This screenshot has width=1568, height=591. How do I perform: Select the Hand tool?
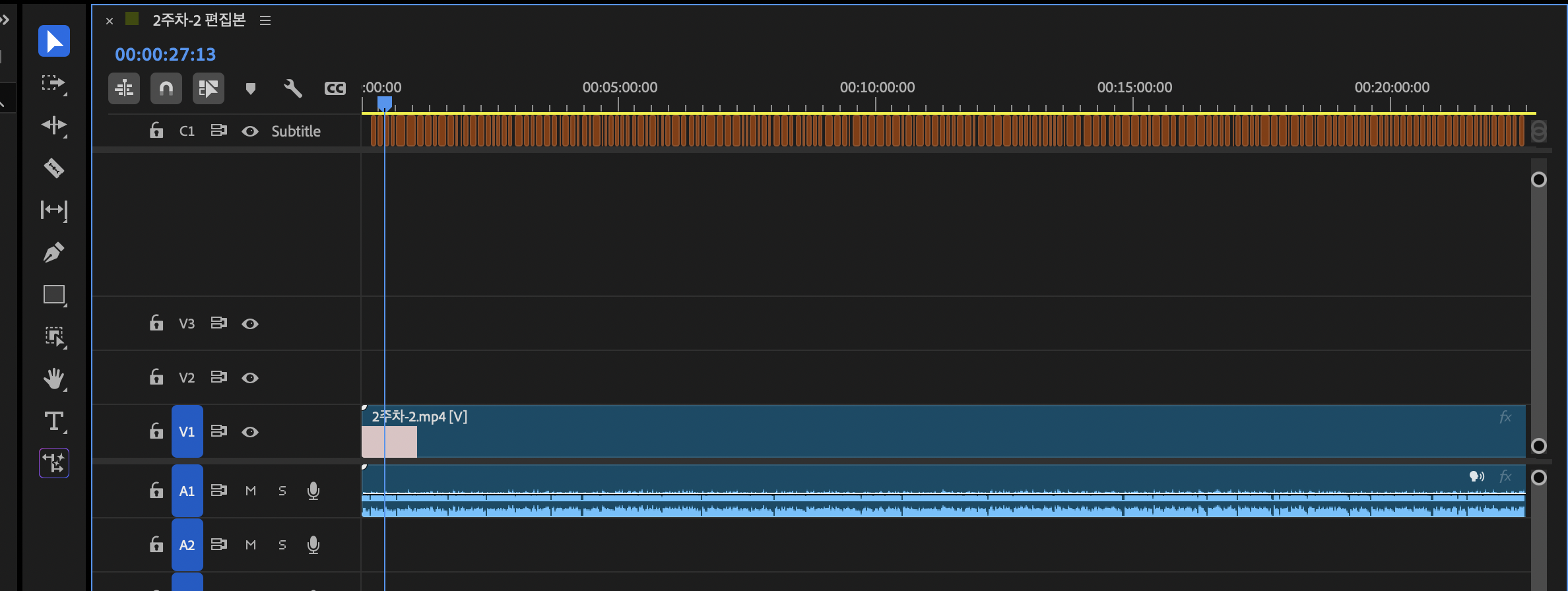pos(55,379)
